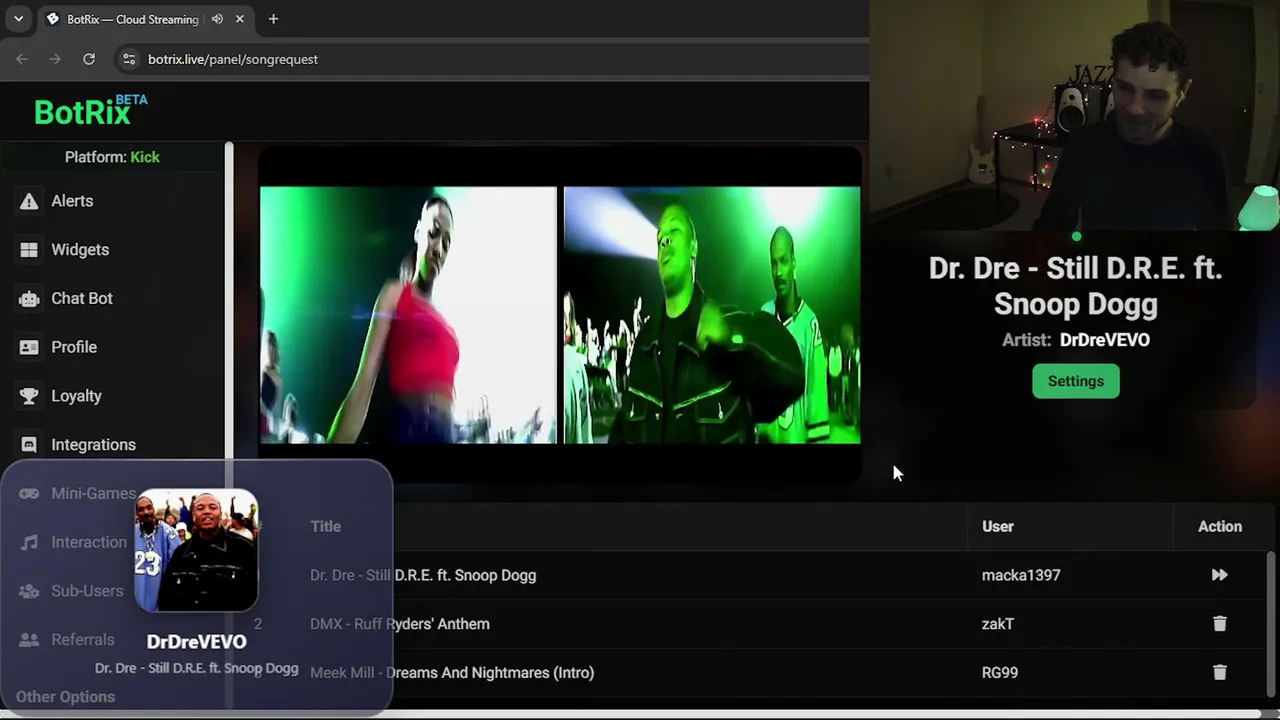Click the Title column header
The height and width of the screenshot is (720, 1280).
coord(325,526)
